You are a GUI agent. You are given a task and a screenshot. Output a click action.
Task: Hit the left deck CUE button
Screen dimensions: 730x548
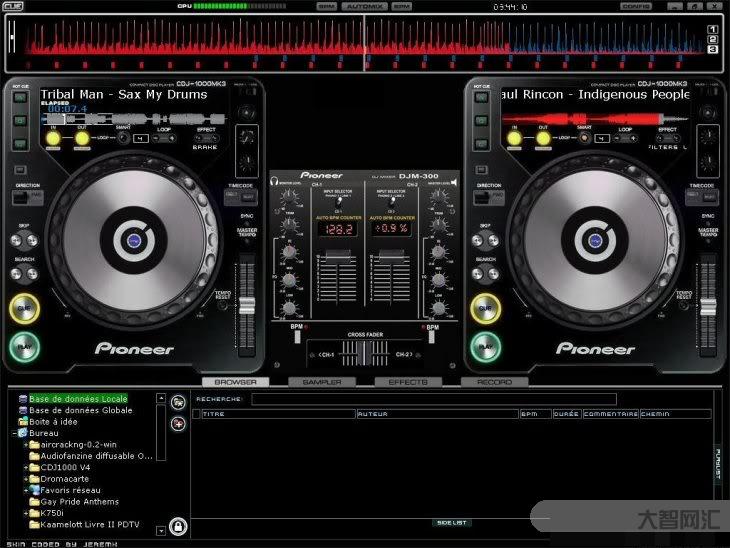[x=24, y=308]
